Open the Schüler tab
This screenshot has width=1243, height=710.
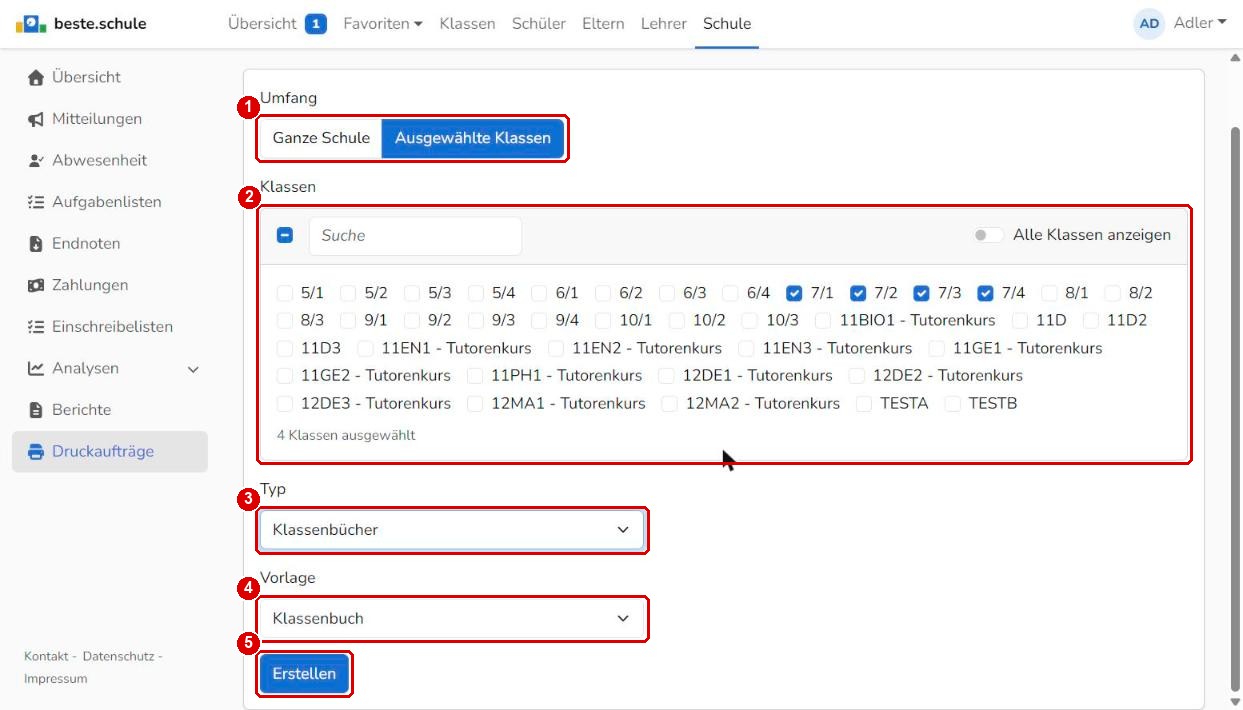[539, 24]
